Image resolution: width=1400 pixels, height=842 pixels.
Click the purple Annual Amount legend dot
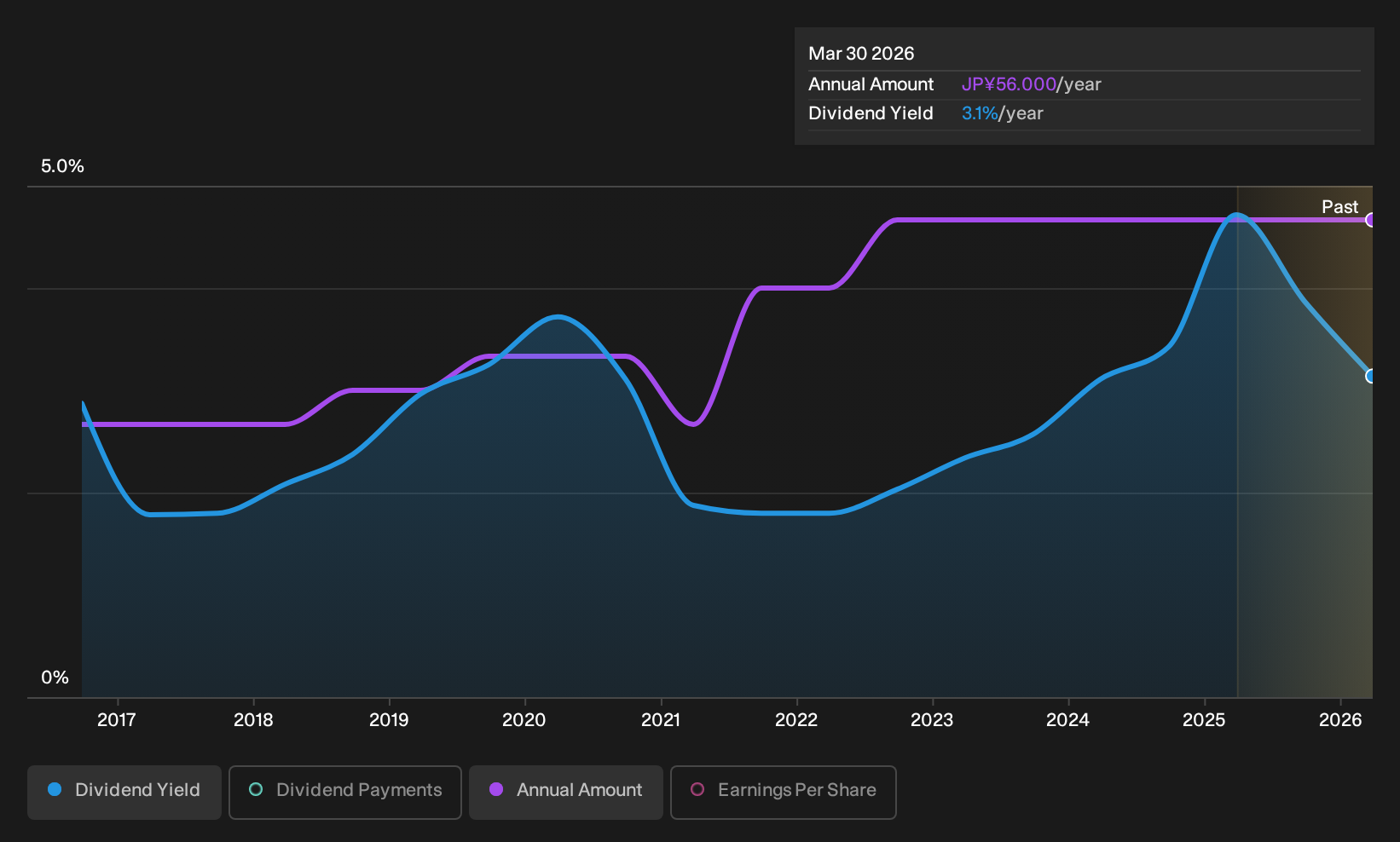coord(496,790)
